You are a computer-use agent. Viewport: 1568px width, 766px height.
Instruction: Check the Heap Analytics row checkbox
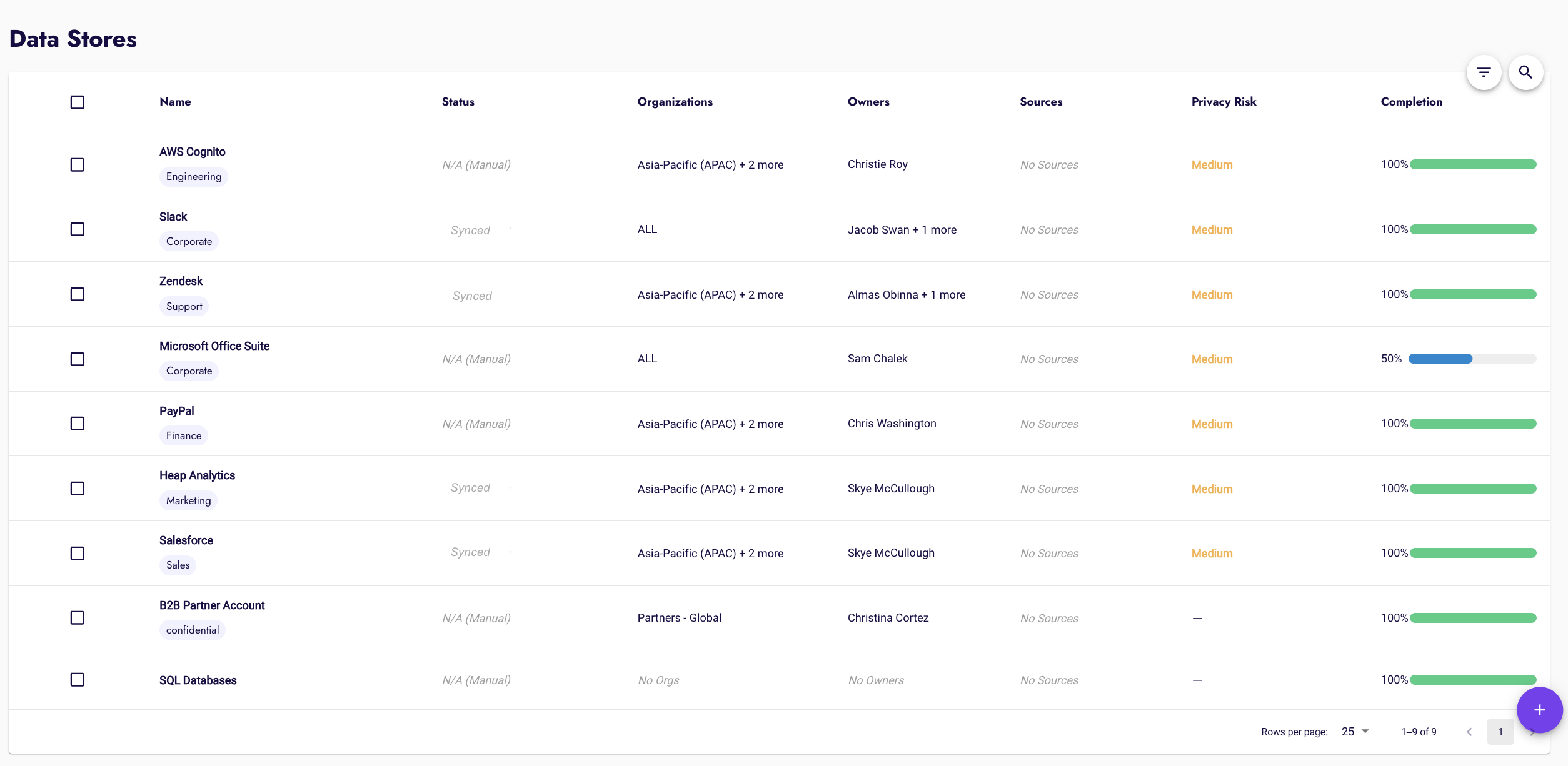point(78,489)
